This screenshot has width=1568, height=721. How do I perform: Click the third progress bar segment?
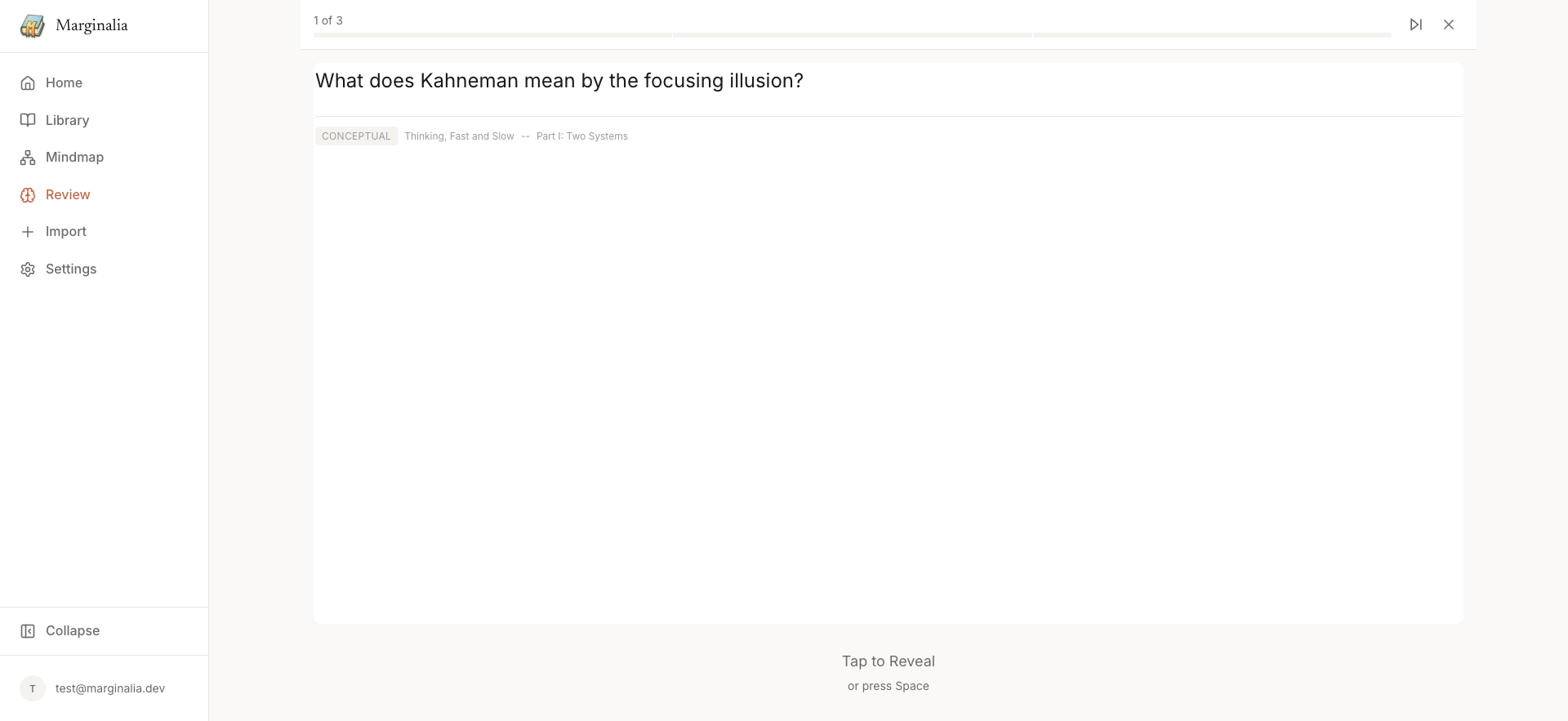pos(1212,35)
